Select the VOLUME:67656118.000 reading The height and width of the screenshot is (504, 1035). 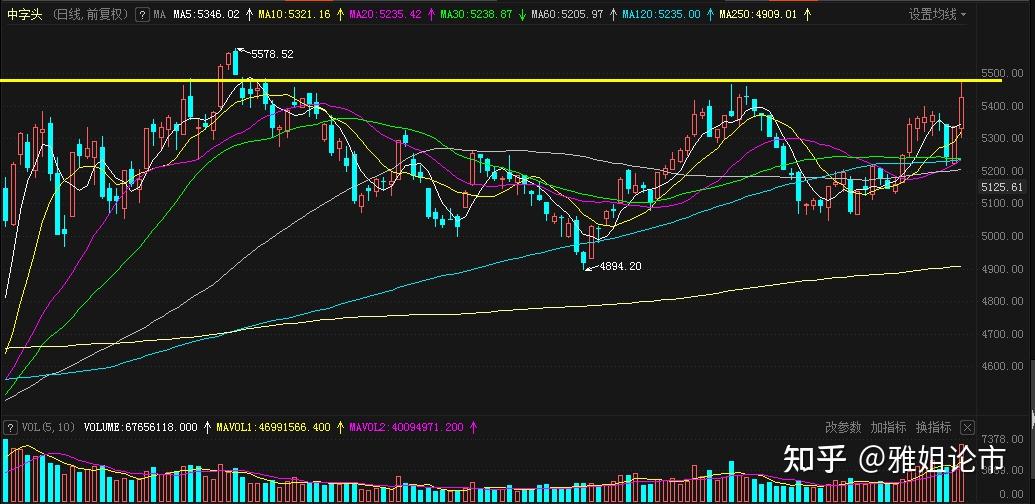point(141,427)
